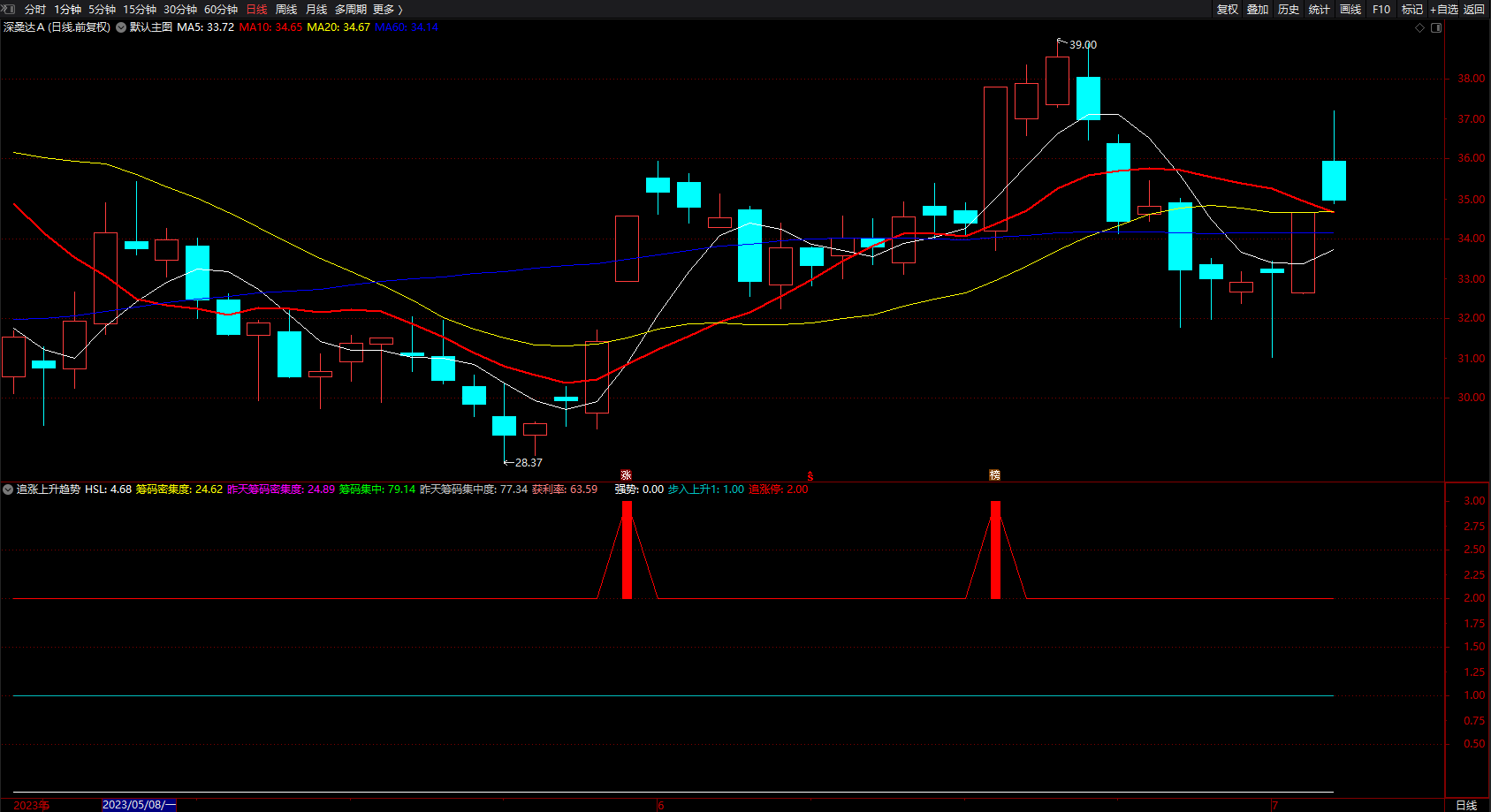Screen dimensions: 1491x812
Task: Click the 返回 back button
Action: coord(1474,10)
